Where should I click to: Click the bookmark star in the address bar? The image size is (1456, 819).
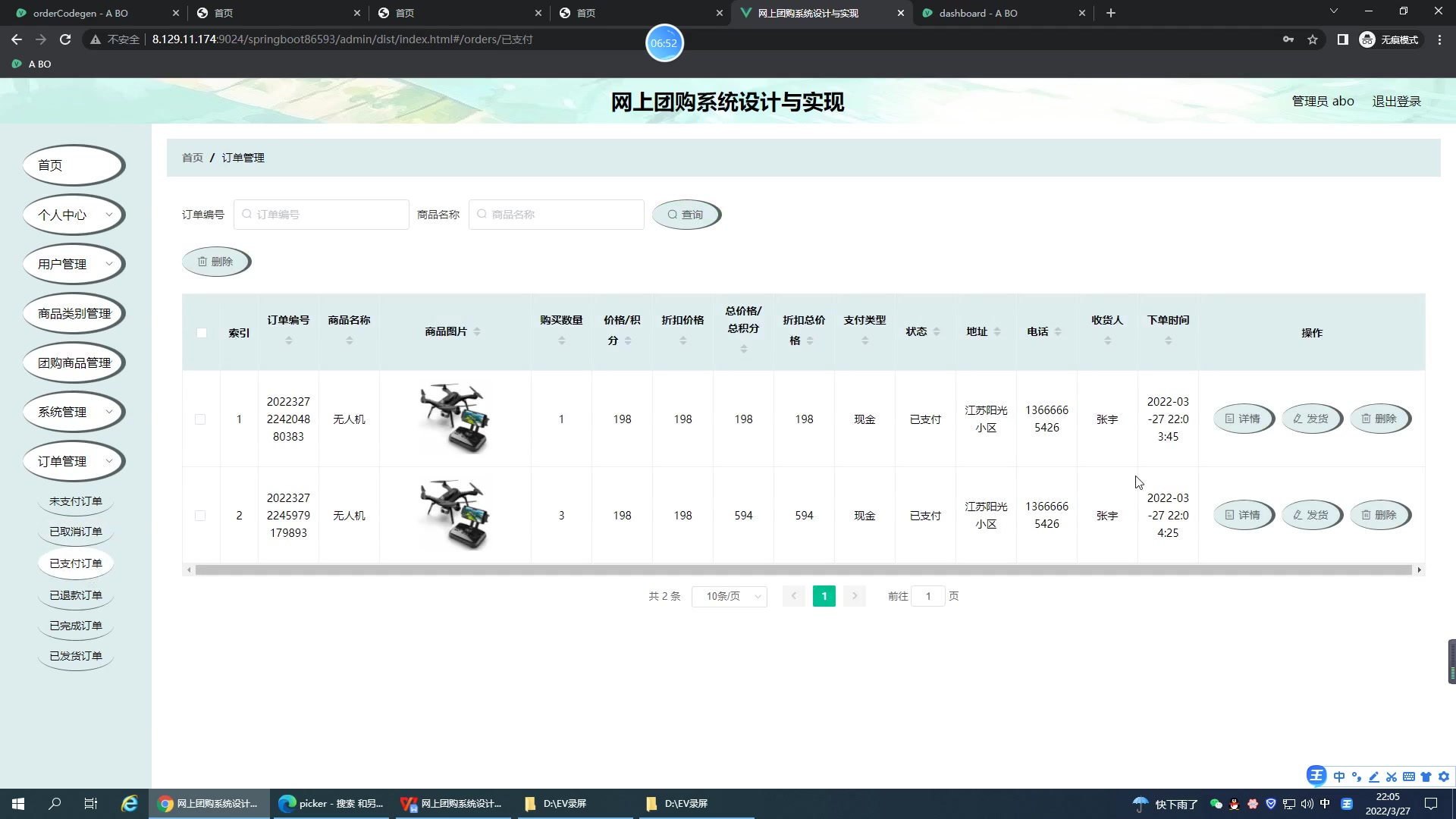tap(1313, 39)
